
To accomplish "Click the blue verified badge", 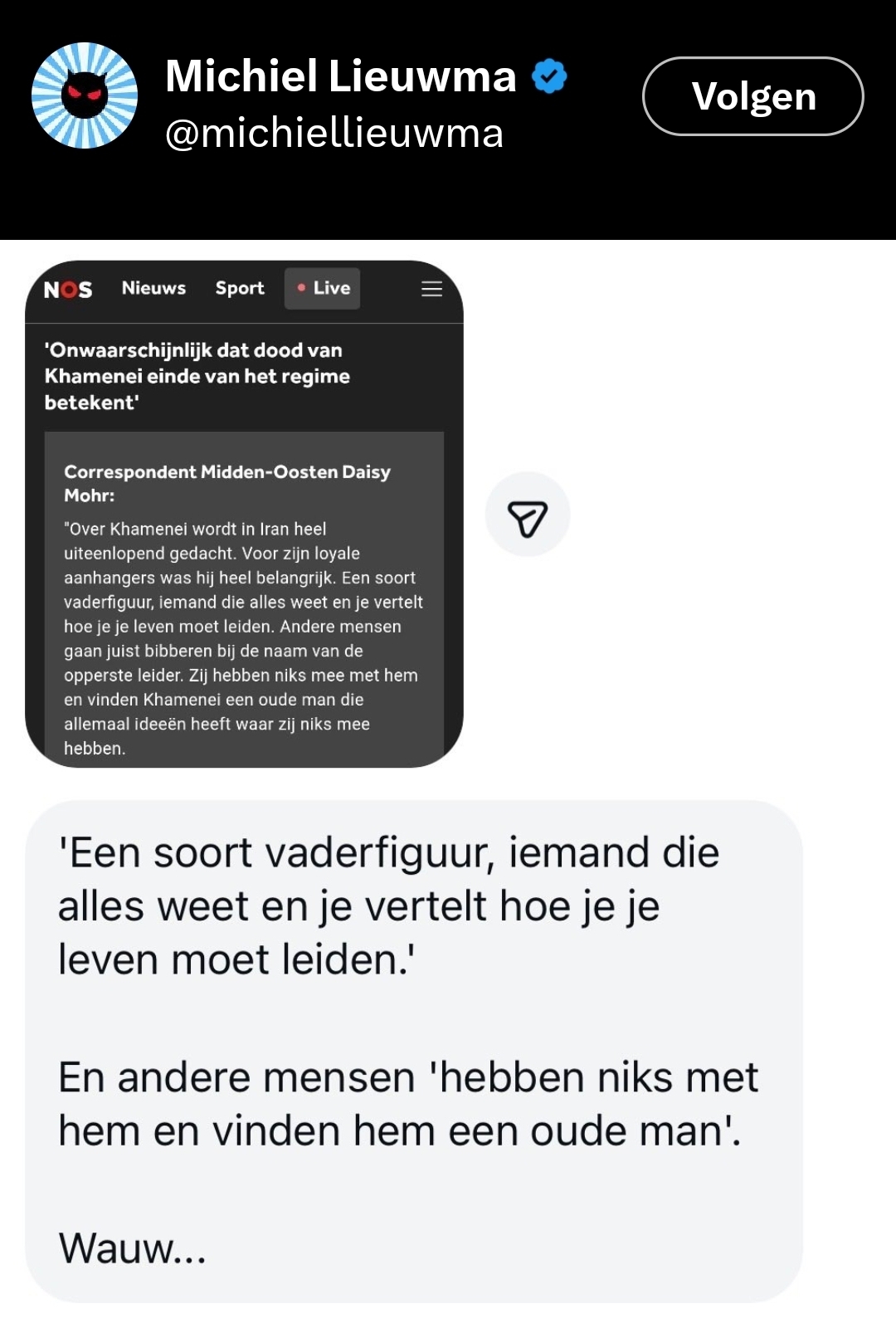I will (x=549, y=76).
